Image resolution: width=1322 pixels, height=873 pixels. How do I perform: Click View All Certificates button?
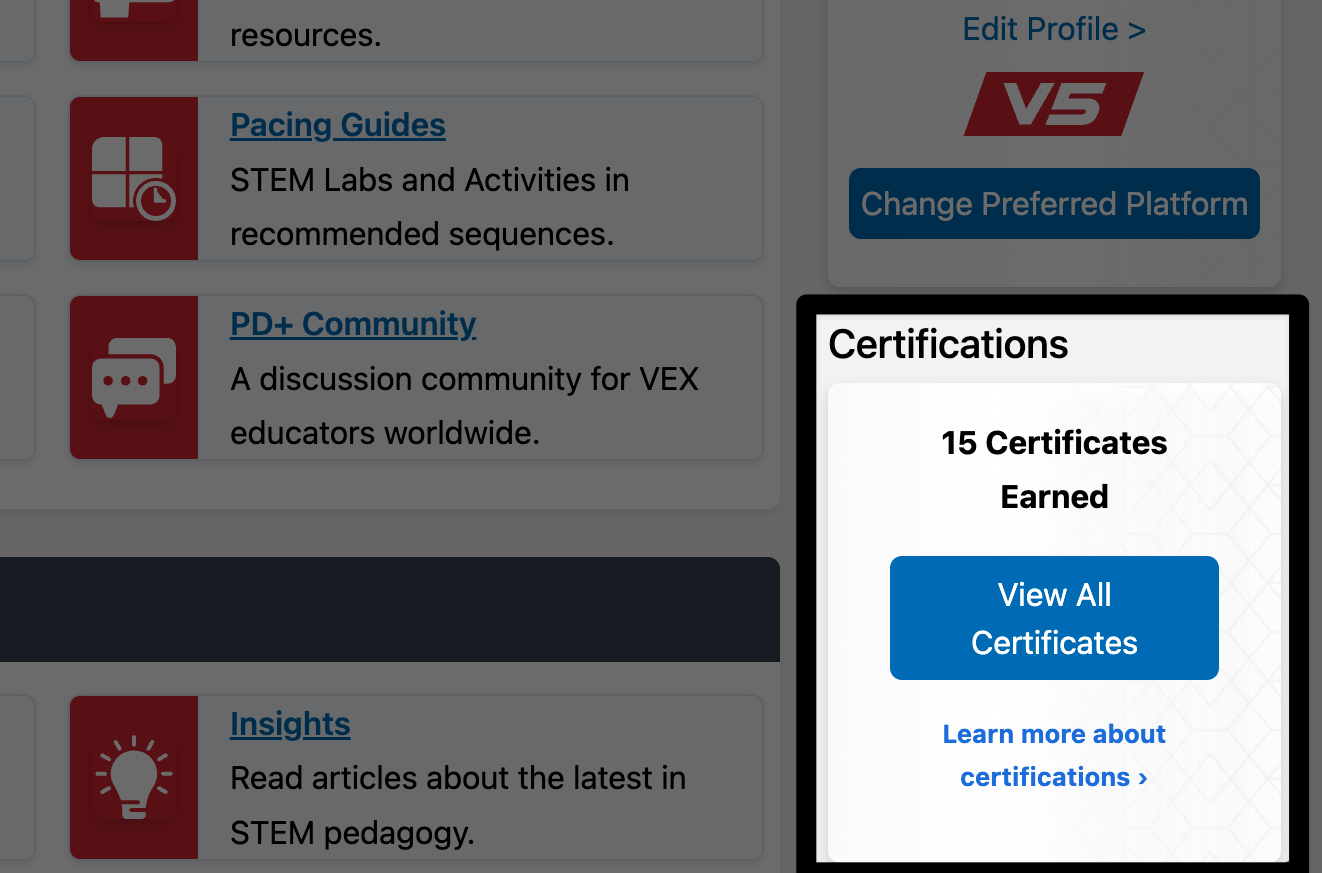1054,618
